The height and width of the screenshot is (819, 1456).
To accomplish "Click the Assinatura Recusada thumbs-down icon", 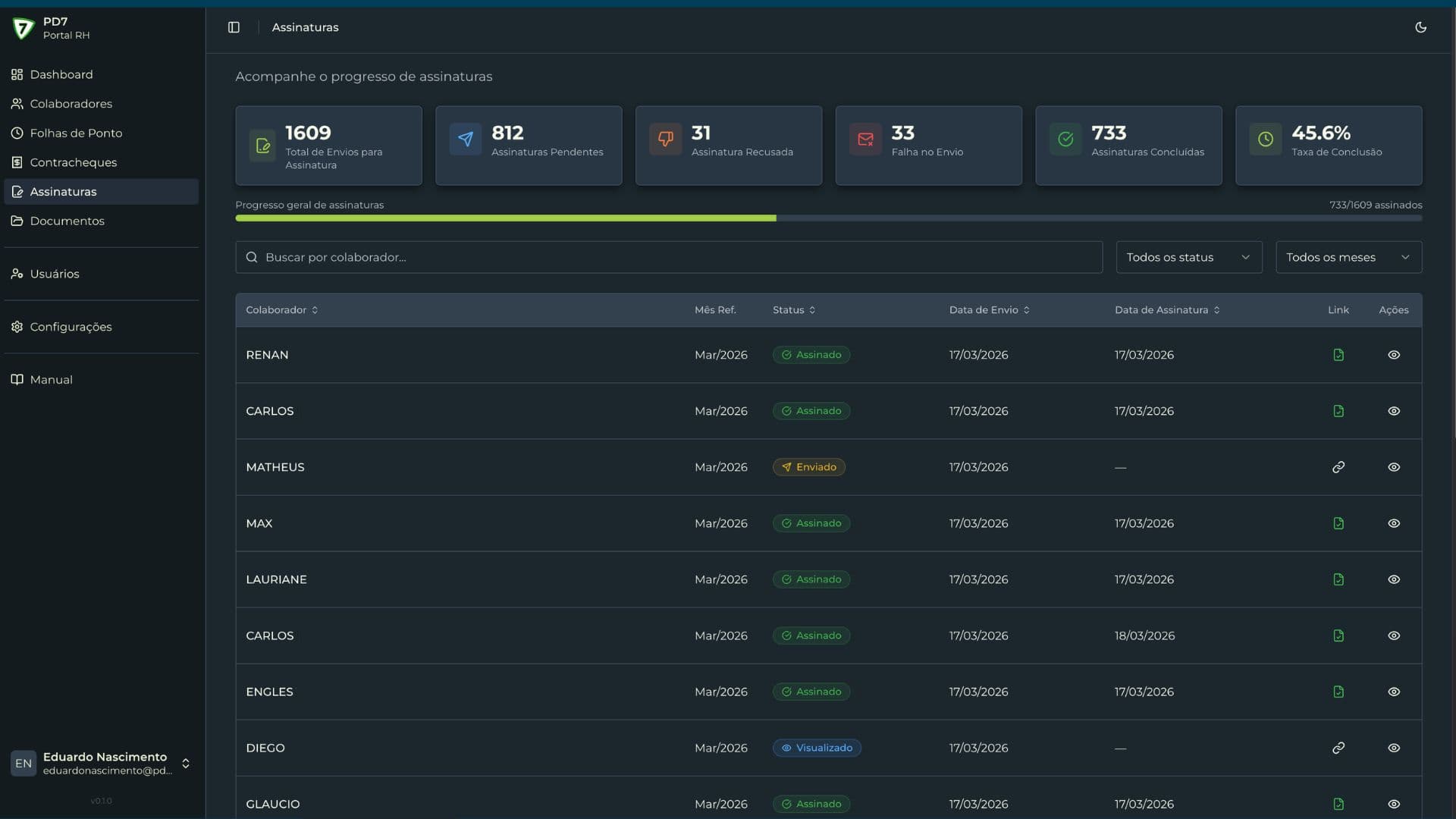I will [x=665, y=139].
